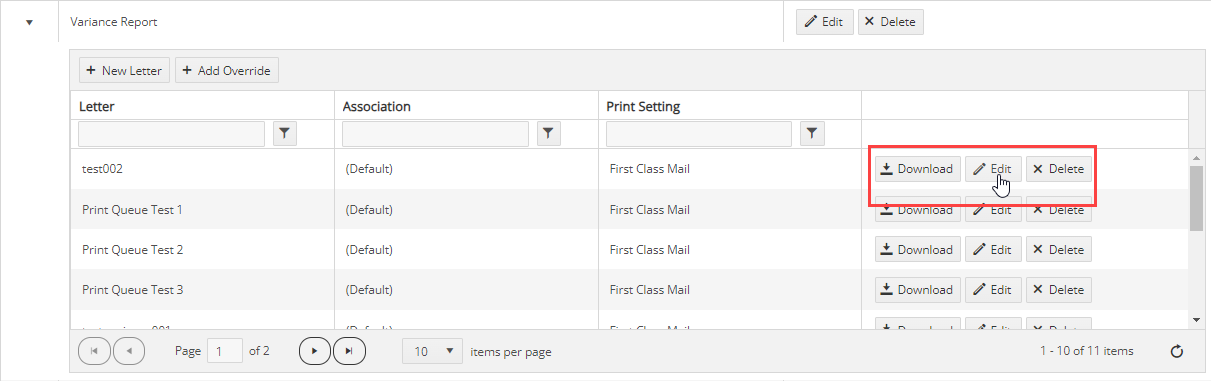The width and height of the screenshot is (1211, 381).
Task: Edit Print Queue Test 2 letter
Action: 993,249
